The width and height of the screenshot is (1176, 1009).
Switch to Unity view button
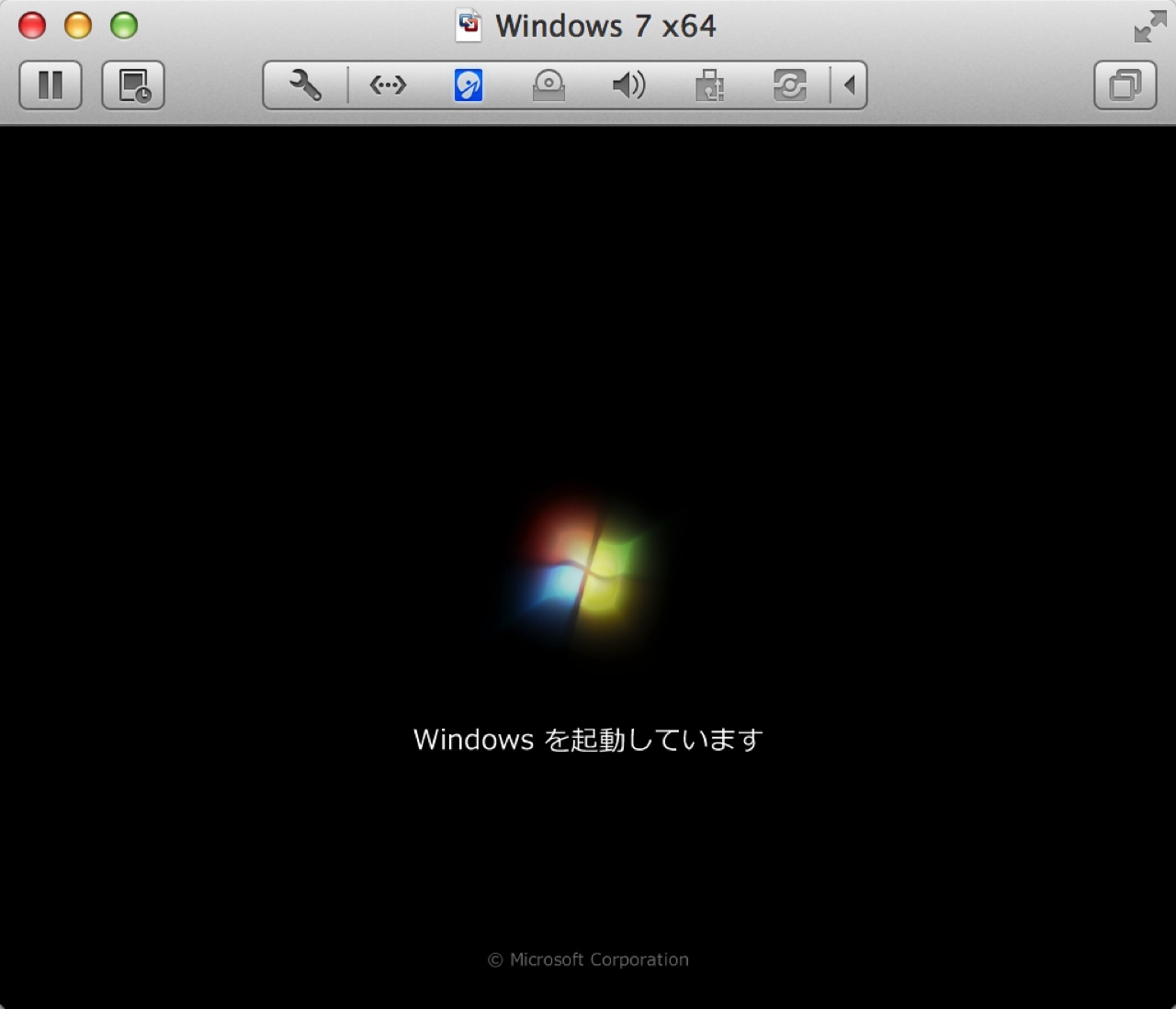pos(1125,85)
